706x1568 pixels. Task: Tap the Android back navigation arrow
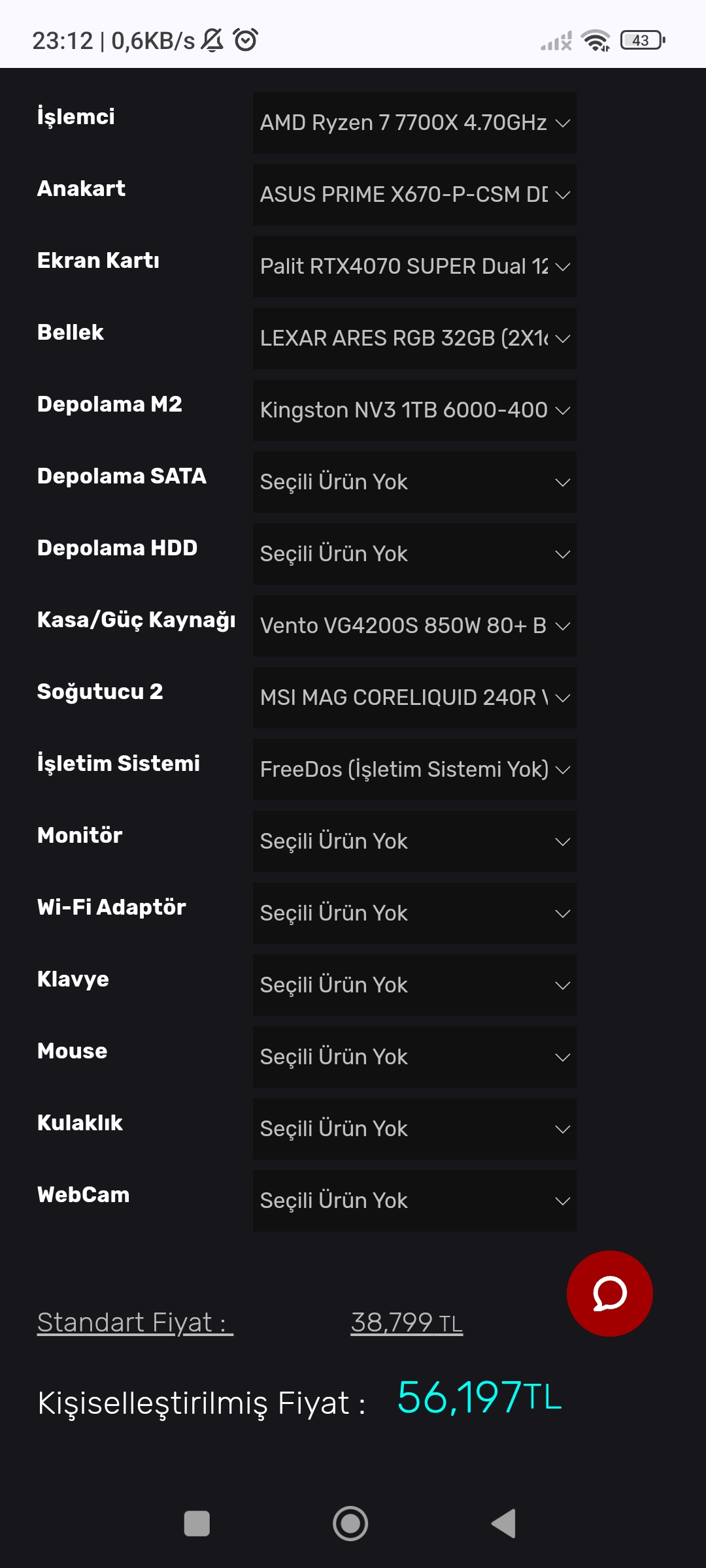tap(504, 1524)
